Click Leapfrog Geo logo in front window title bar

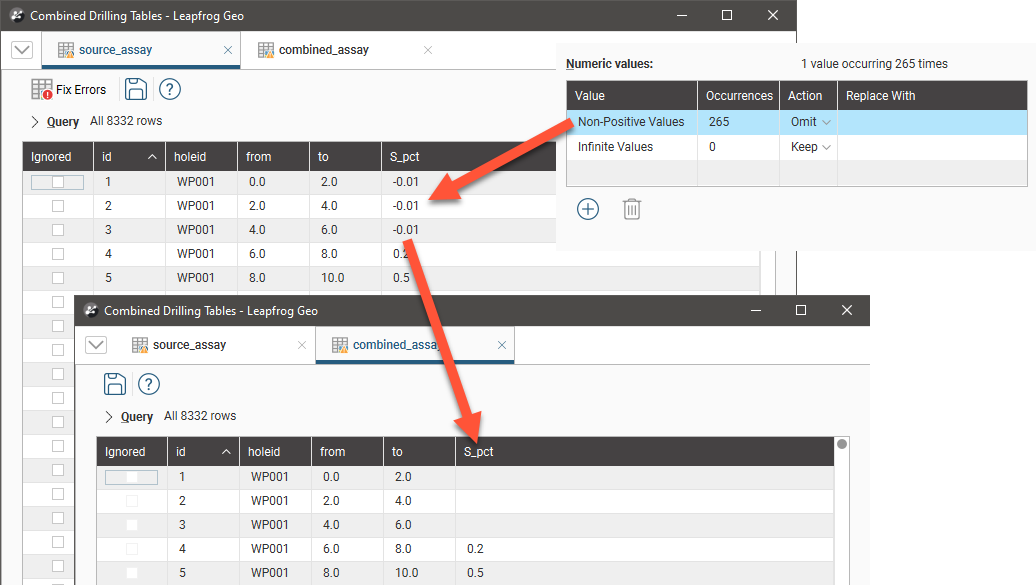point(91,310)
